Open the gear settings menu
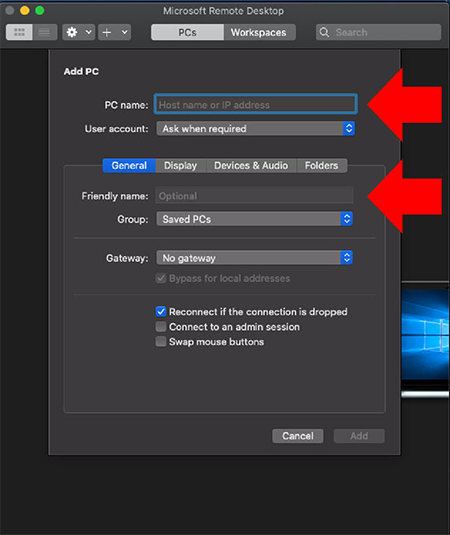 (x=72, y=32)
